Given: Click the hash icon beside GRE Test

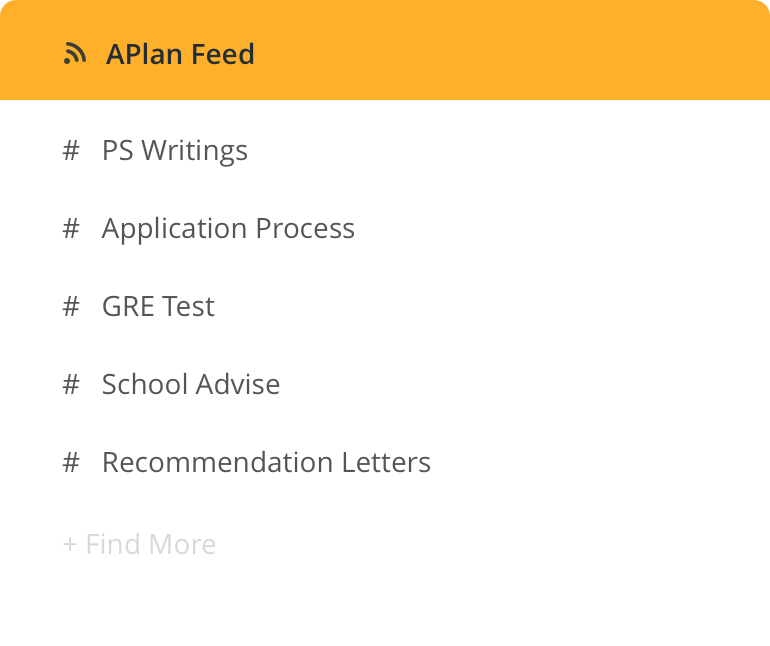Looking at the screenshot, I should pyautogui.click(x=71, y=307).
